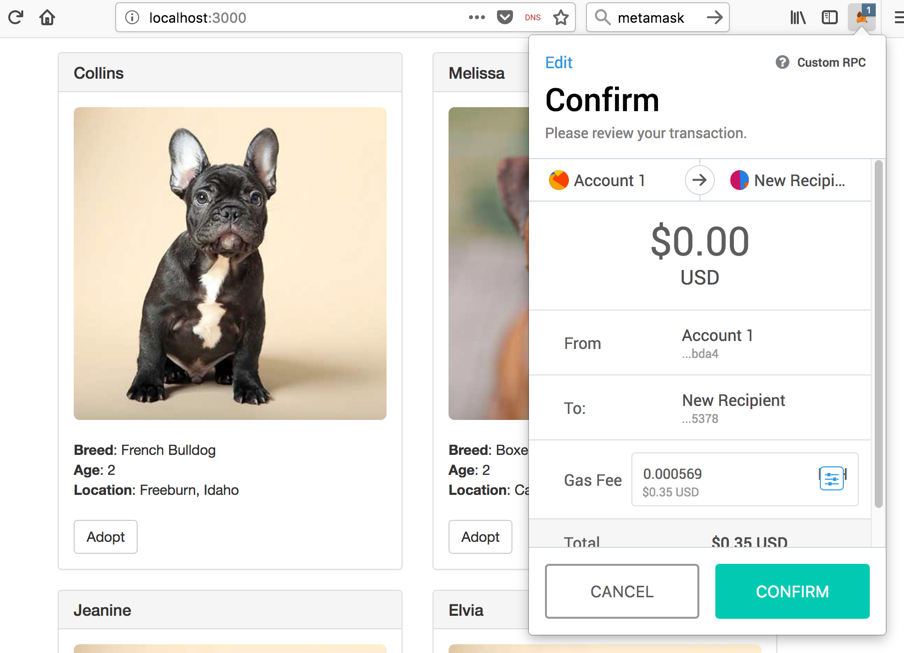The height and width of the screenshot is (653, 904).
Task: Bookmark this page with the star
Action: (x=561, y=17)
